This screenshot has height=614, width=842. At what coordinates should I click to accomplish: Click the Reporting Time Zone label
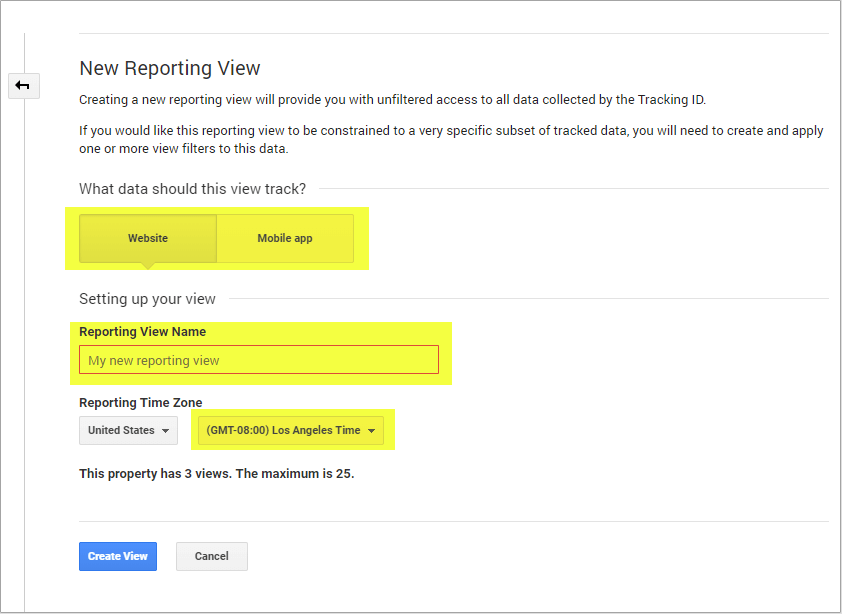pyautogui.click(x=141, y=403)
